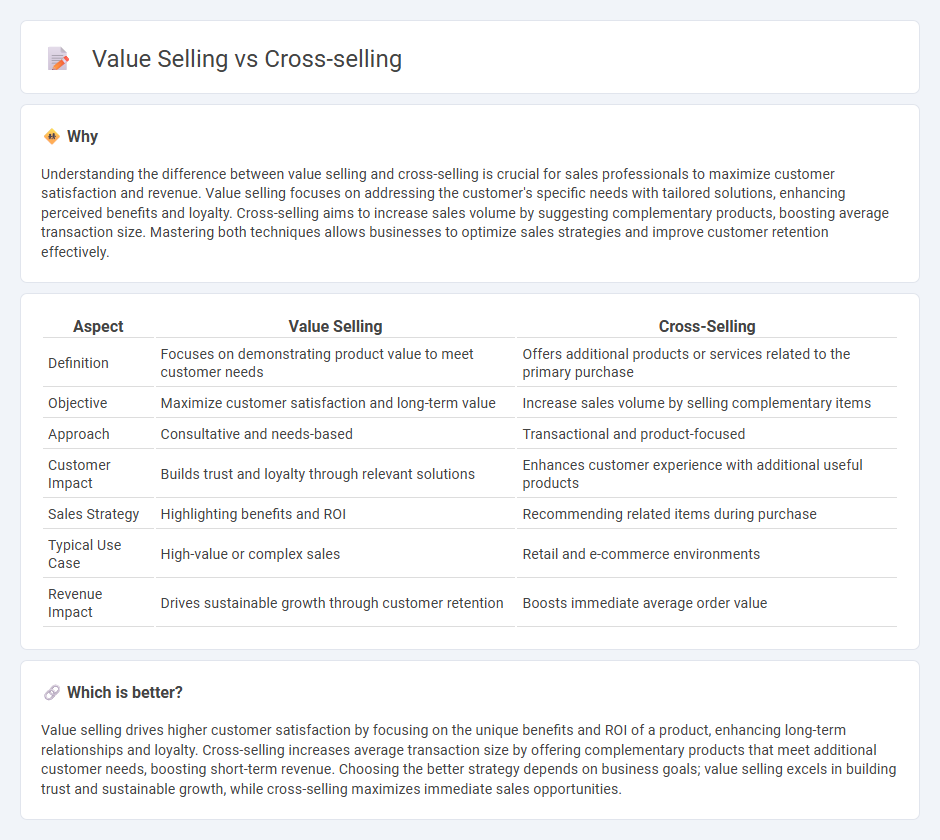Select the Sales Strategy row label

click(94, 514)
